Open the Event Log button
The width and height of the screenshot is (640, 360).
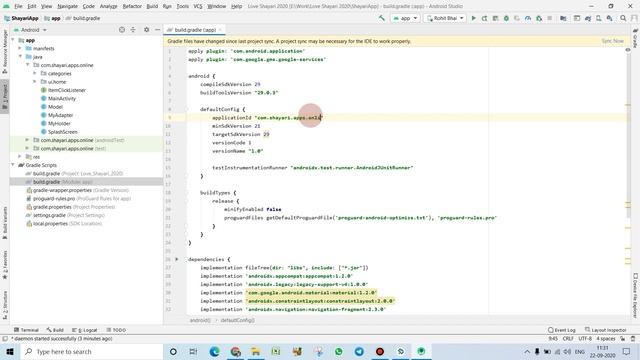coord(562,330)
